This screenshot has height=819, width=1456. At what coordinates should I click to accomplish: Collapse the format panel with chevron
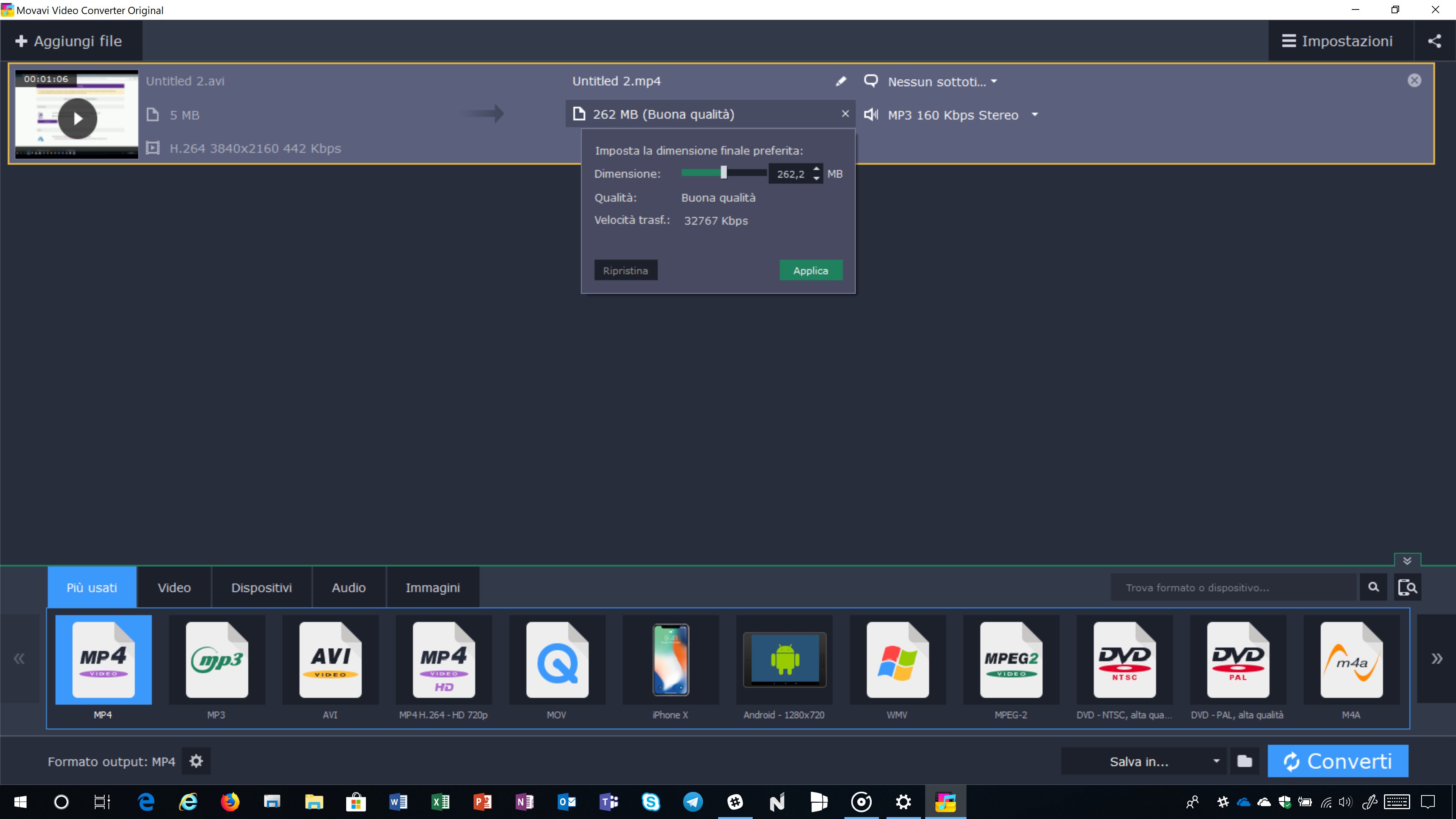(1407, 561)
